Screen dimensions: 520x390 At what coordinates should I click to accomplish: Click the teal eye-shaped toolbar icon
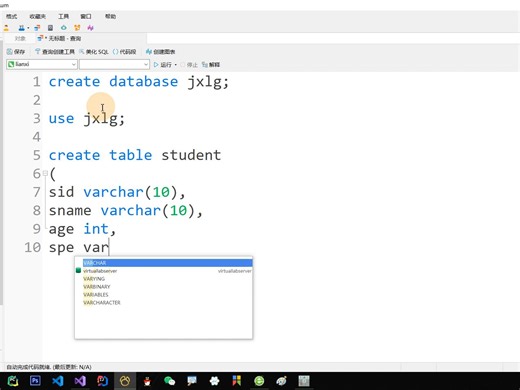pyautogui.click(x=64, y=28)
